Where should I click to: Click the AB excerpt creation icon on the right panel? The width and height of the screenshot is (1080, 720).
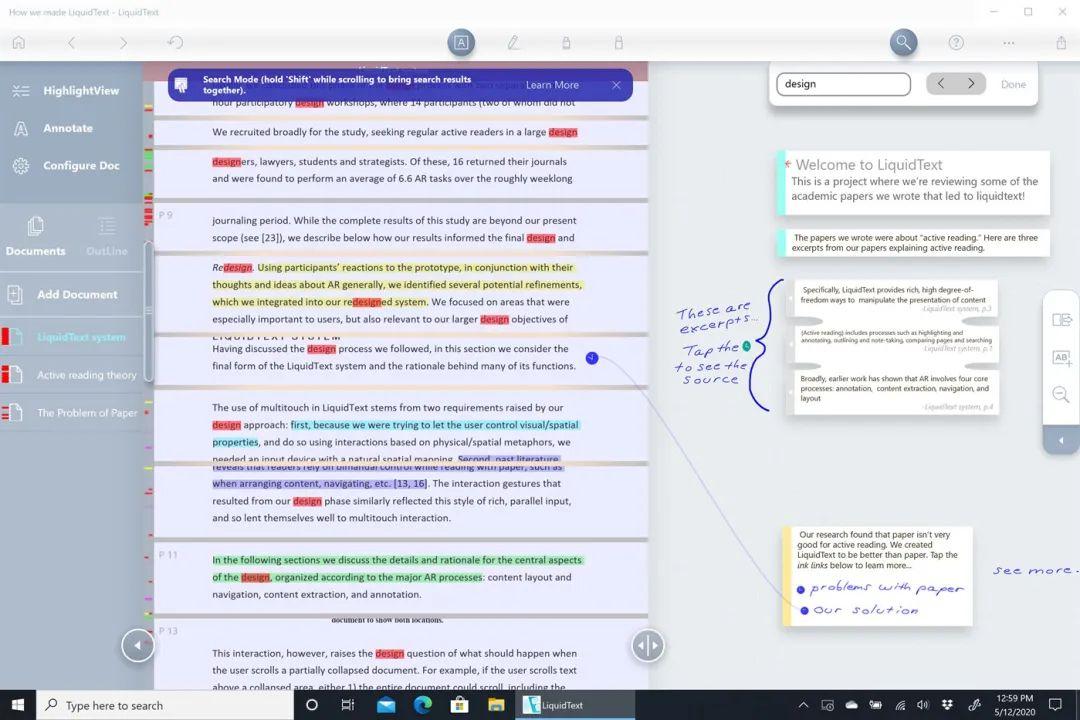pyautogui.click(x=1061, y=358)
